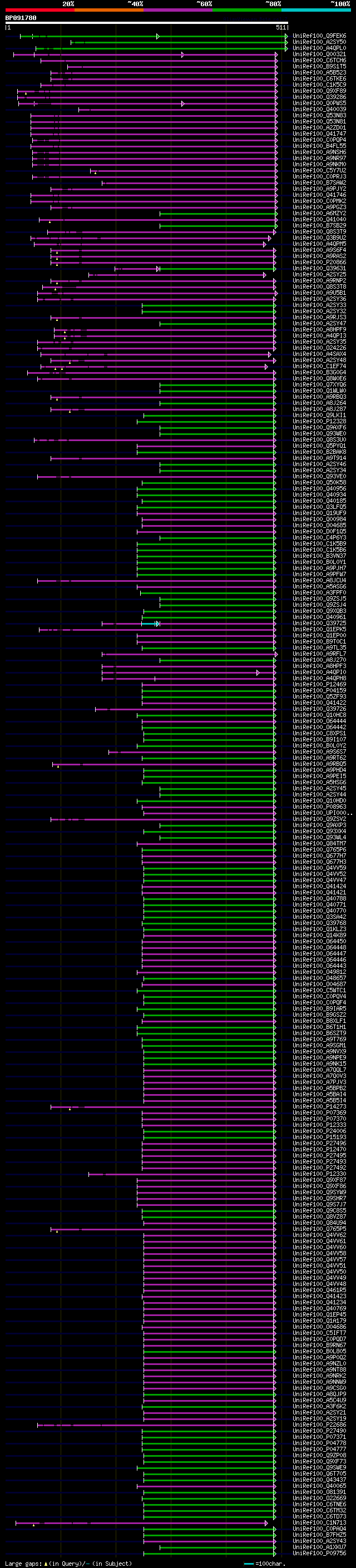Select label UniRef100_Q40961

coord(319,617)
